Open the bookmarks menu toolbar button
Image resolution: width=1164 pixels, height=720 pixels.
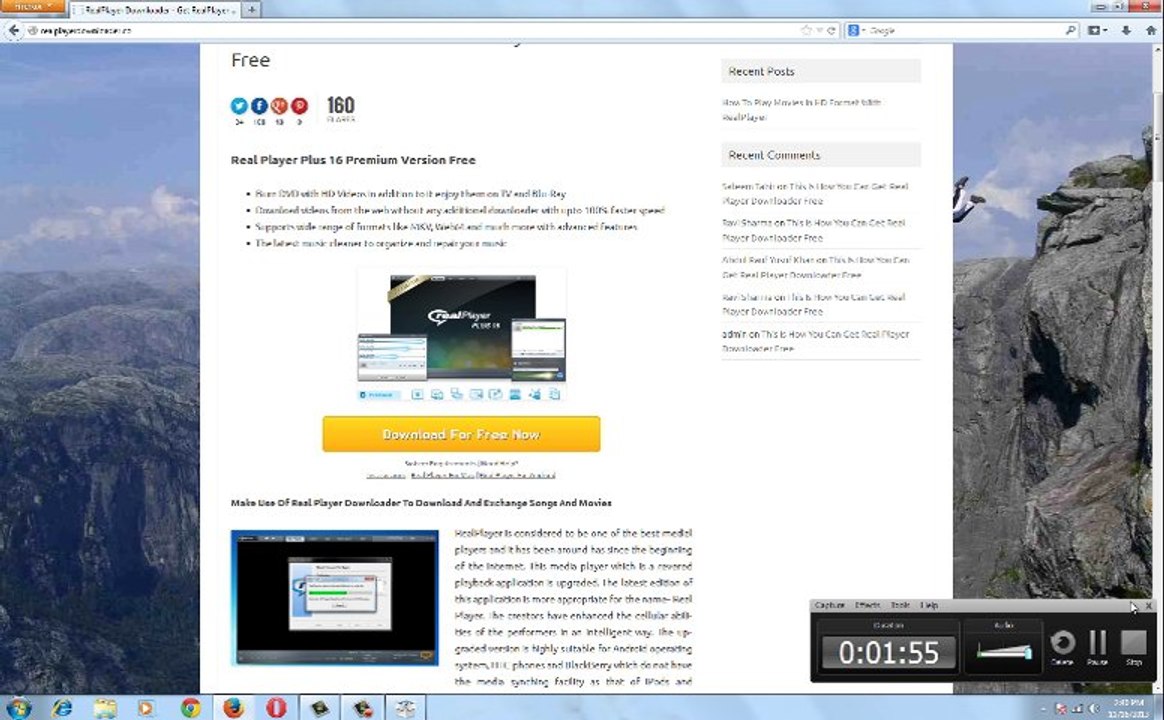1096,30
